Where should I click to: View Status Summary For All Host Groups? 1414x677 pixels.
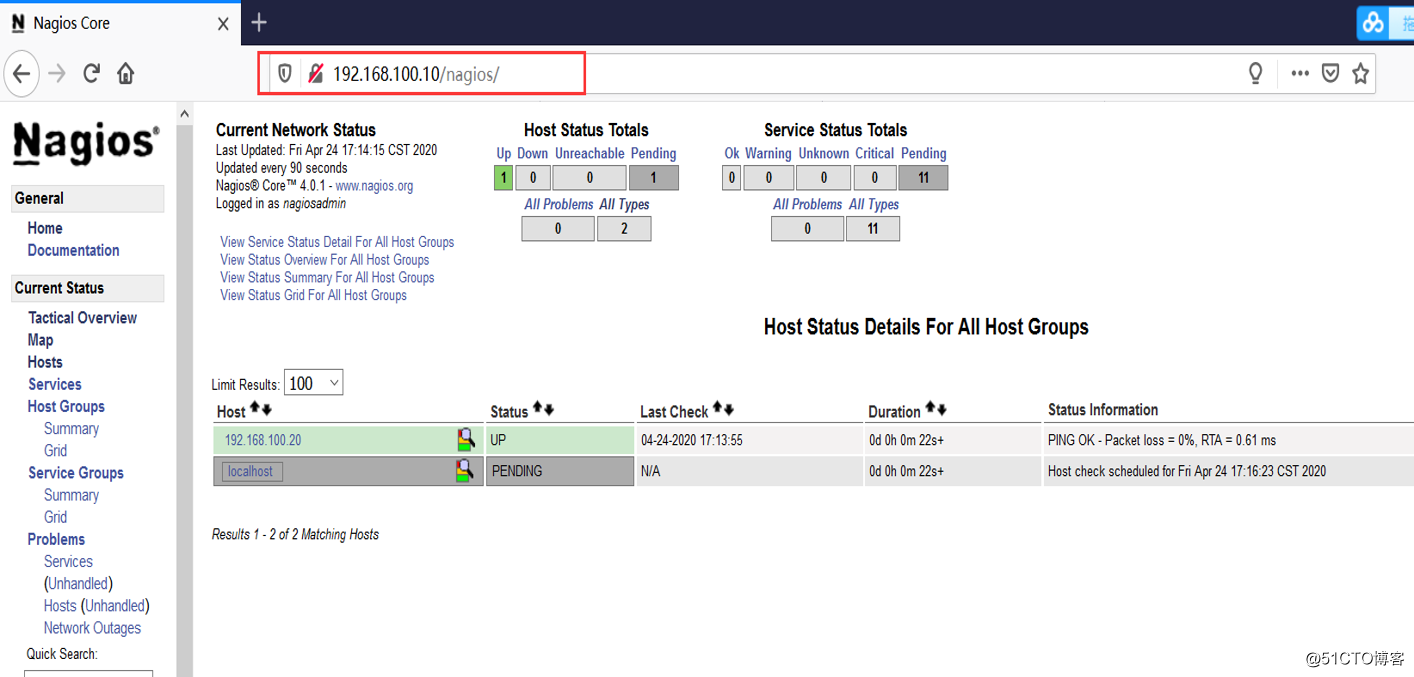pos(327,278)
